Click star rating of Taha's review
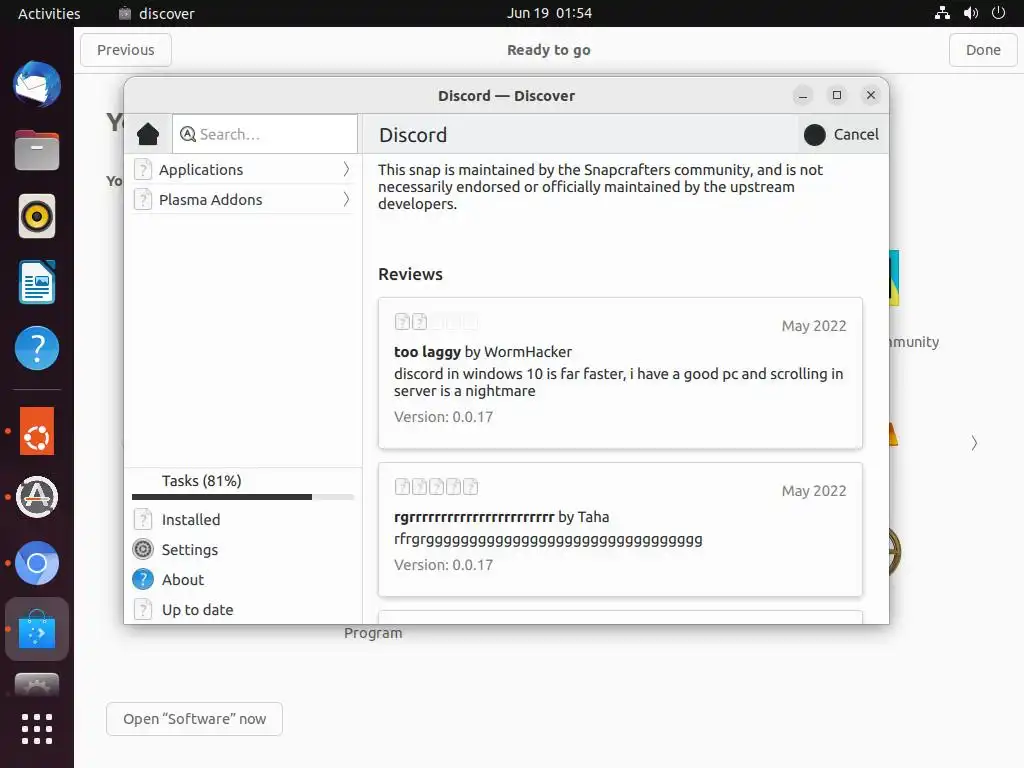The image size is (1024, 768). coord(436,487)
